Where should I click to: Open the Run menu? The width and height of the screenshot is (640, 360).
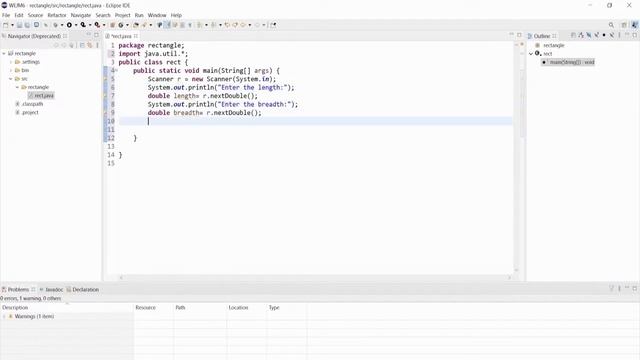pos(139,15)
